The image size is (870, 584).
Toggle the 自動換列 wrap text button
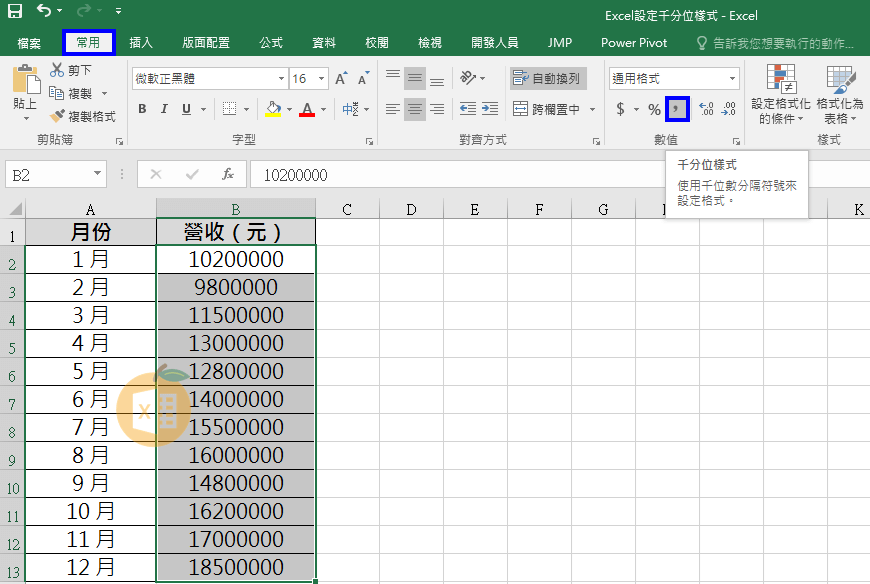pyautogui.click(x=546, y=78)
